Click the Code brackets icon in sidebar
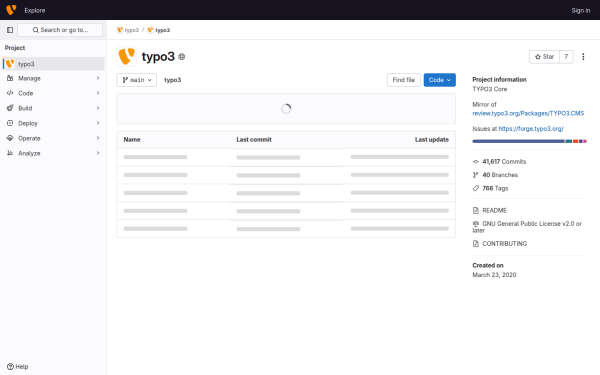The width and height of the screenshot is (600, 375). (10, 93)
